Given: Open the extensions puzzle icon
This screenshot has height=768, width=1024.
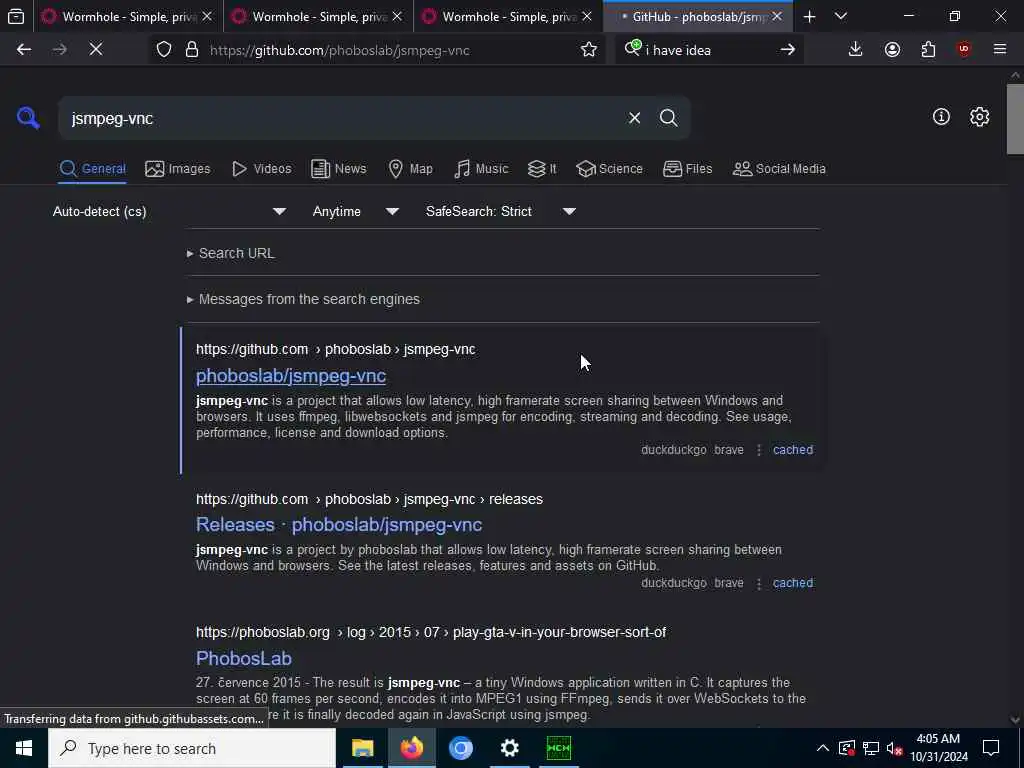Looking at the screenshot, I should pyautogui.click(x=928, y=50).
